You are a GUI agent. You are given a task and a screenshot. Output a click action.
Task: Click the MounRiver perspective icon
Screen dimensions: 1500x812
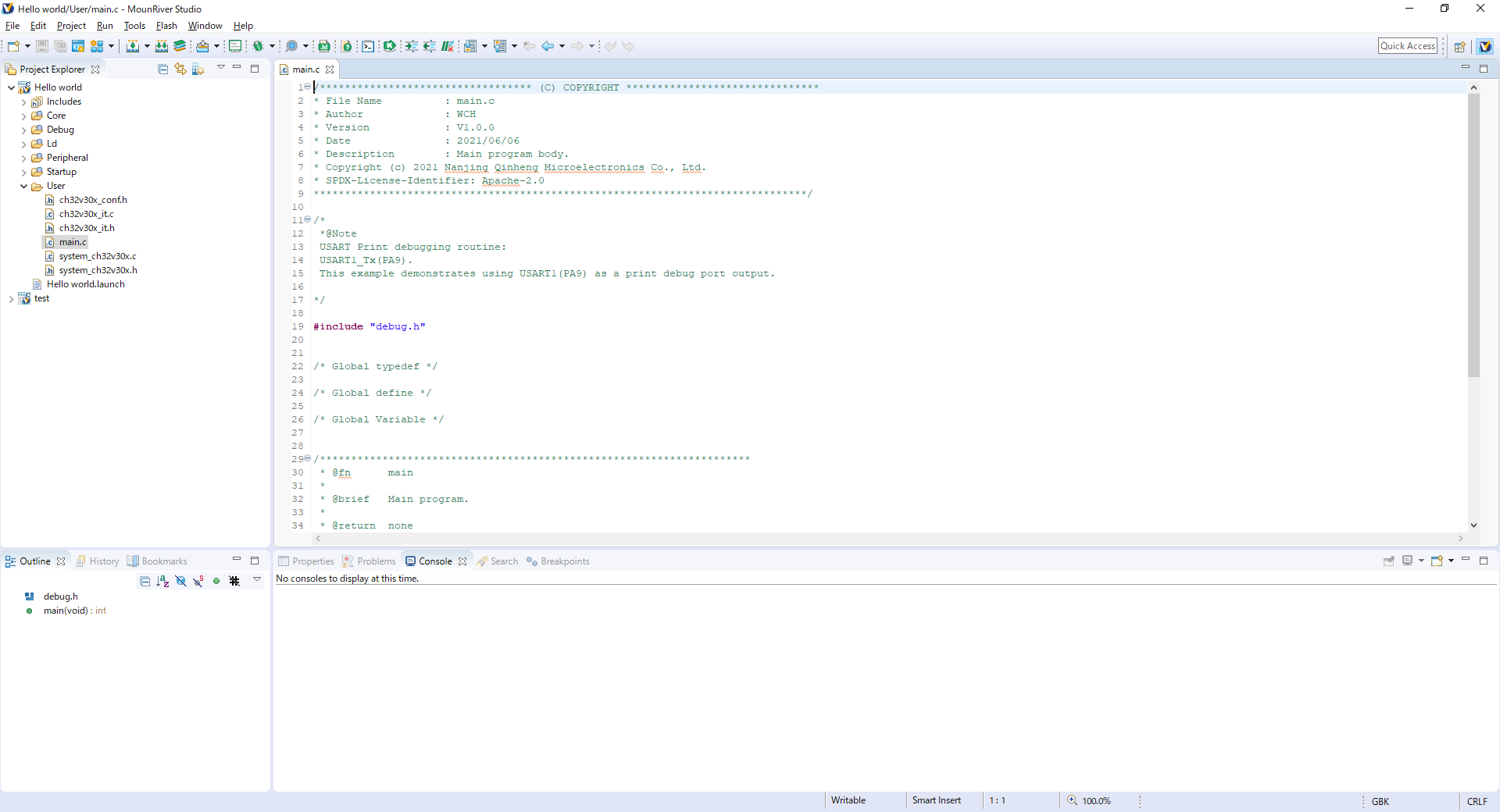pos(1484,46)
